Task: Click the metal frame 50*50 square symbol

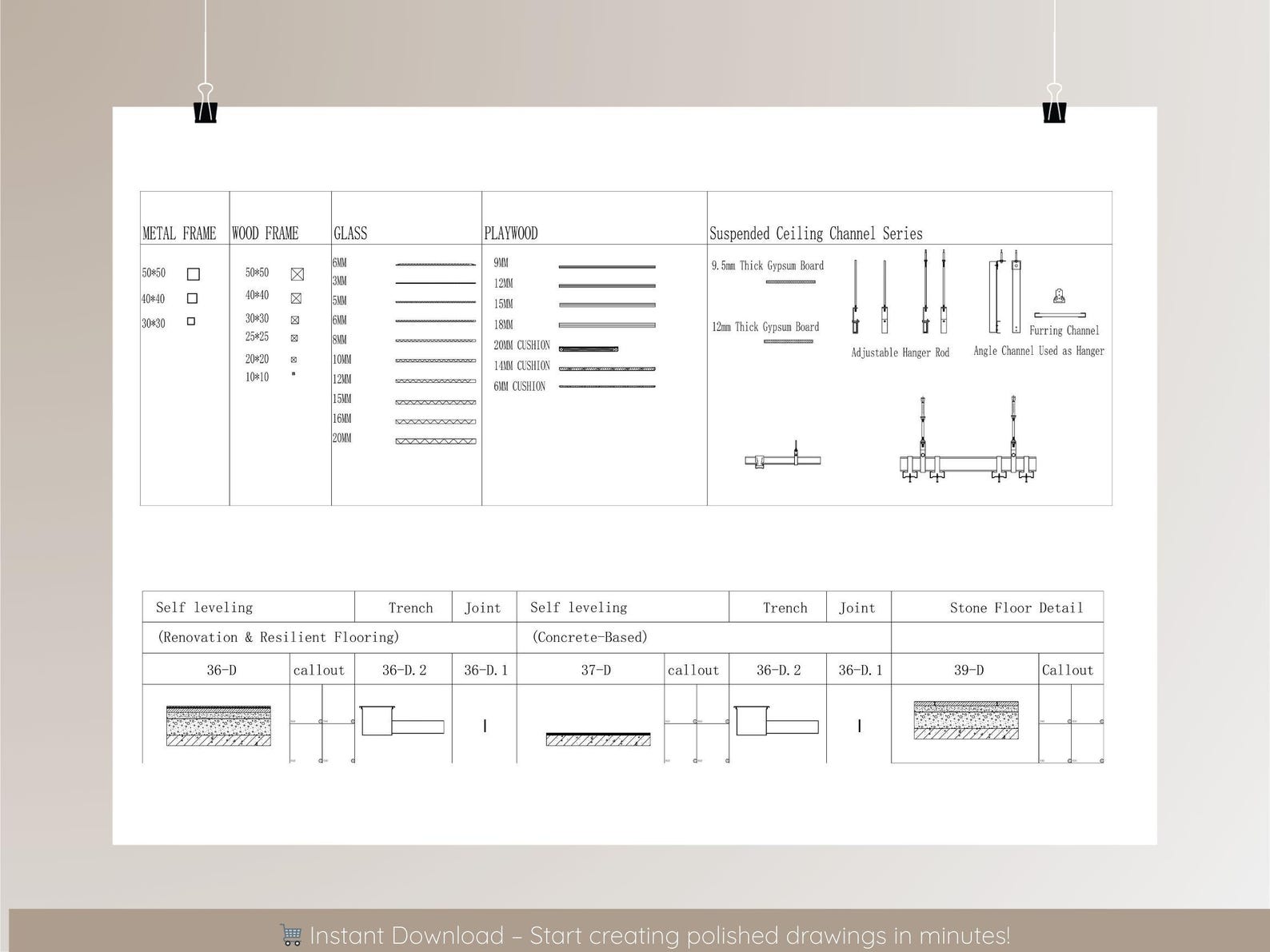Action: tap(193, 274)
